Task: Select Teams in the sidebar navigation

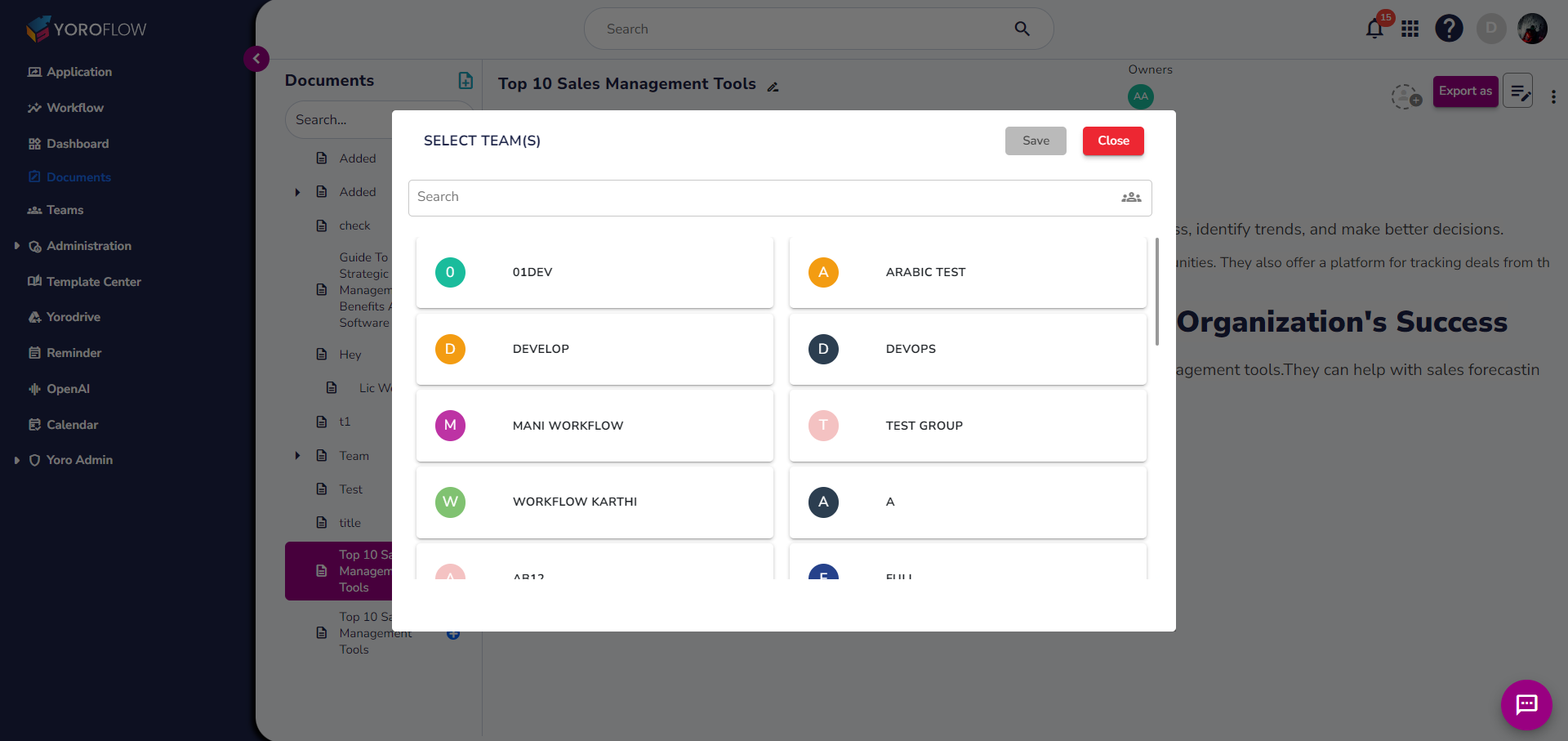Action: [x=64, y=210]
